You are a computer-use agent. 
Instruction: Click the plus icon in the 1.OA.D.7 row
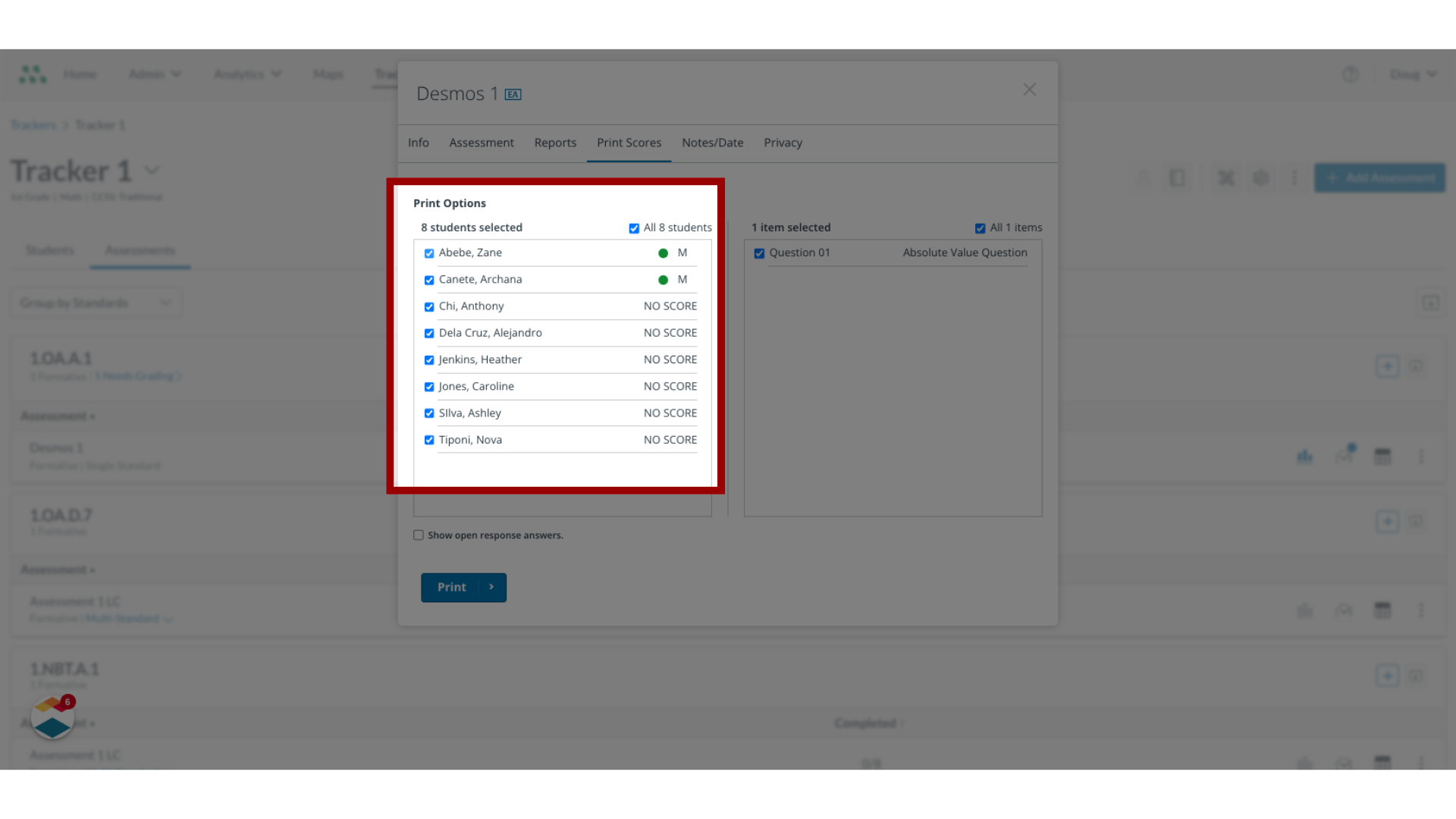[x=1387, y=521]
